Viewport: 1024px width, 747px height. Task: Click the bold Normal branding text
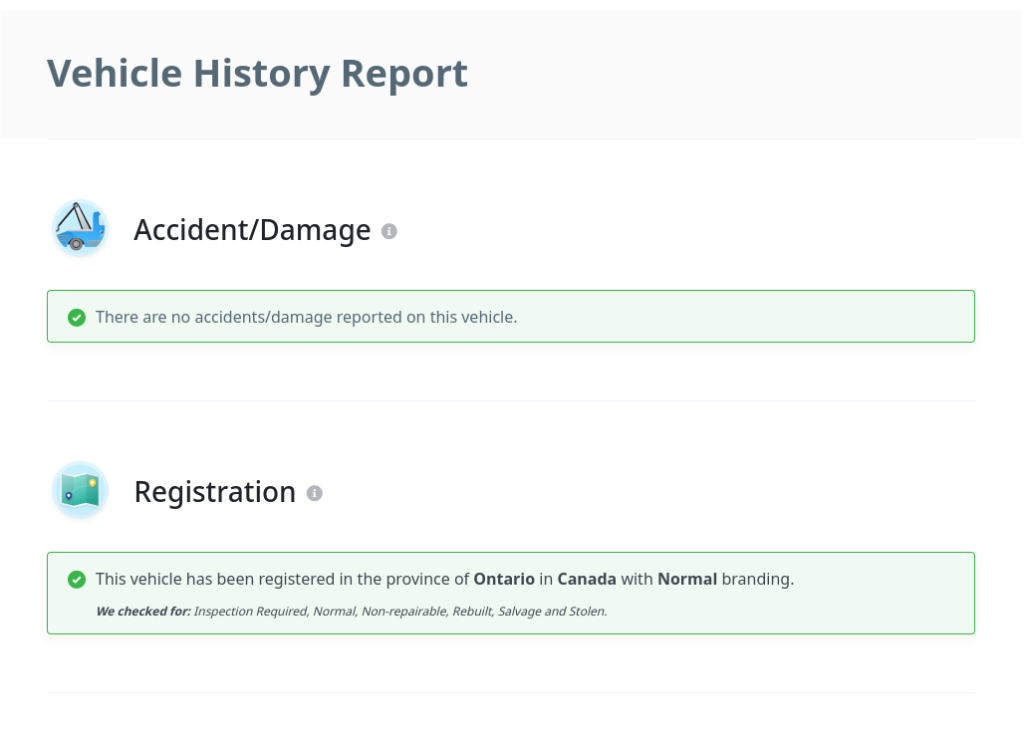click(687, 579)
